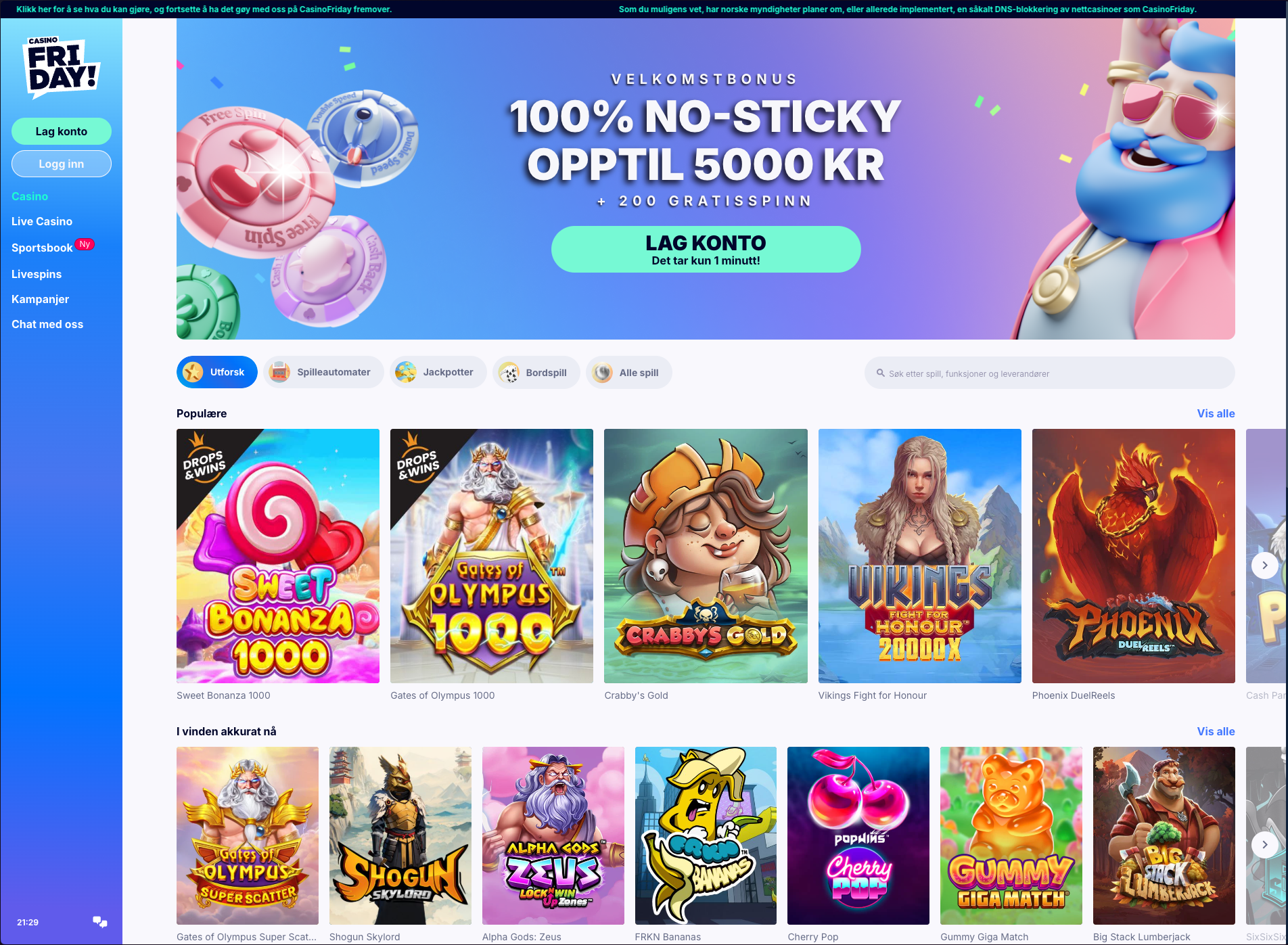Click the banner LAG KONTO button
The width and height of the screenshot is (1288, 945).
706,249
